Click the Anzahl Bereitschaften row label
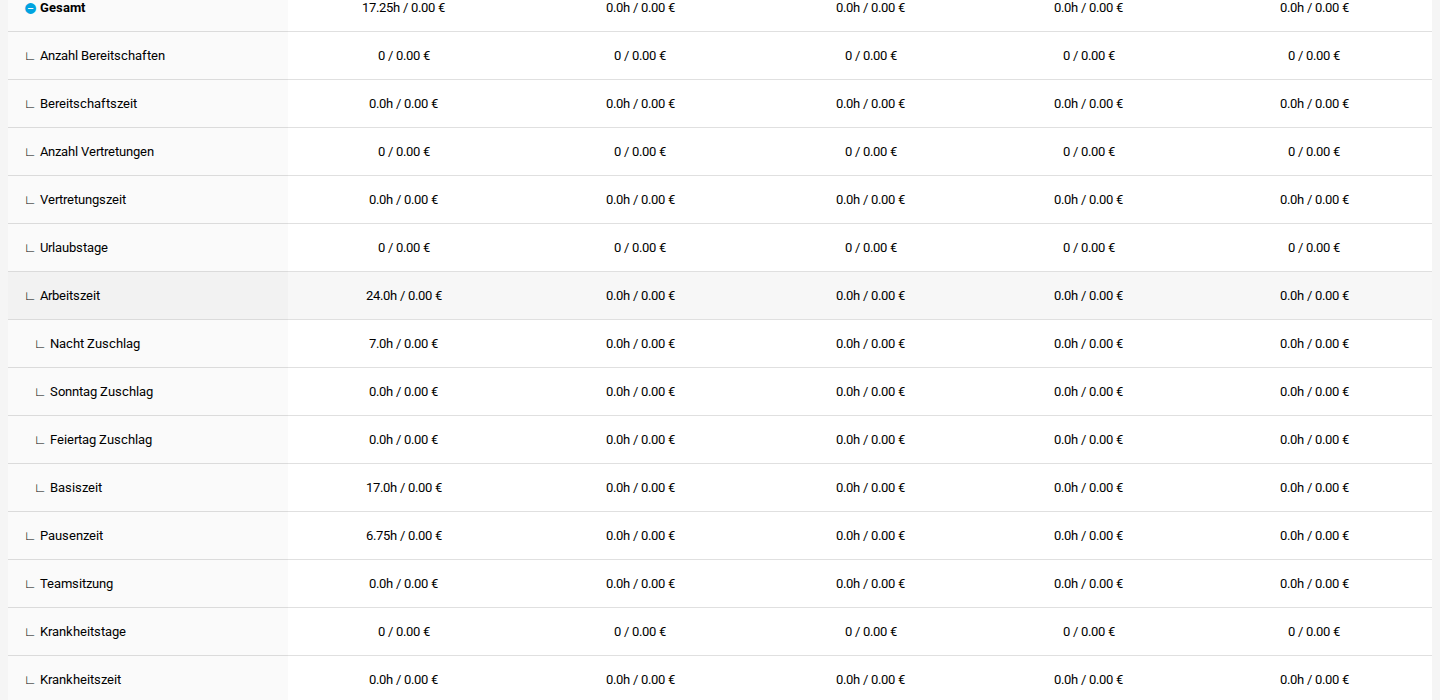Screen dimensions: 1440x700 coord(102,56)
